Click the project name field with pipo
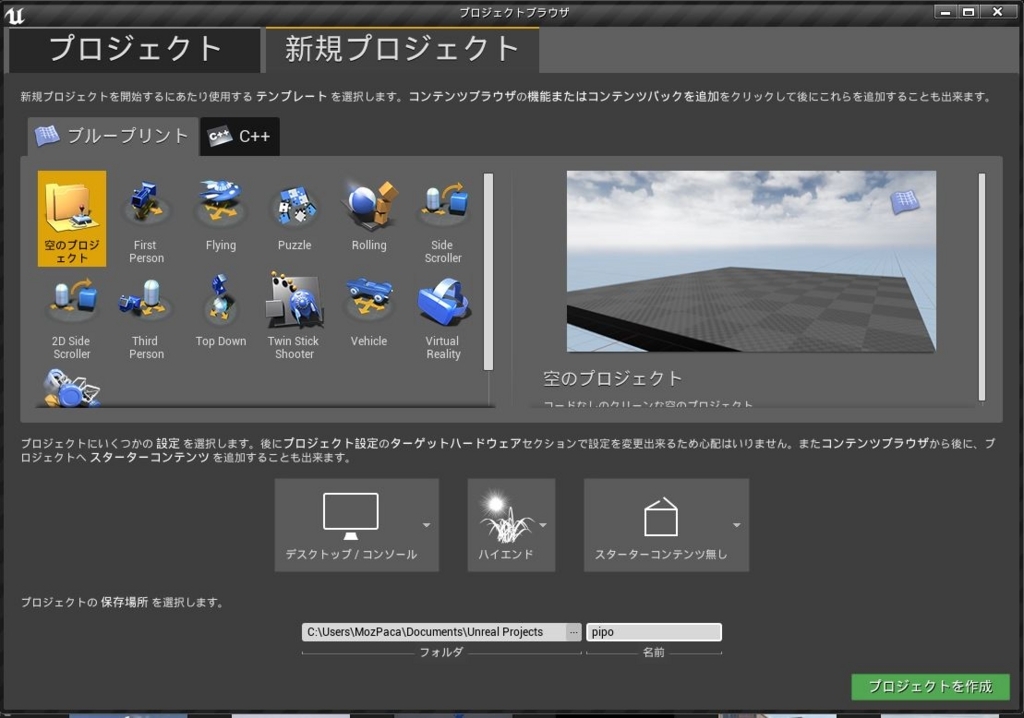The height and width of the screenshot is (718, 1024). tap(654, 632)
